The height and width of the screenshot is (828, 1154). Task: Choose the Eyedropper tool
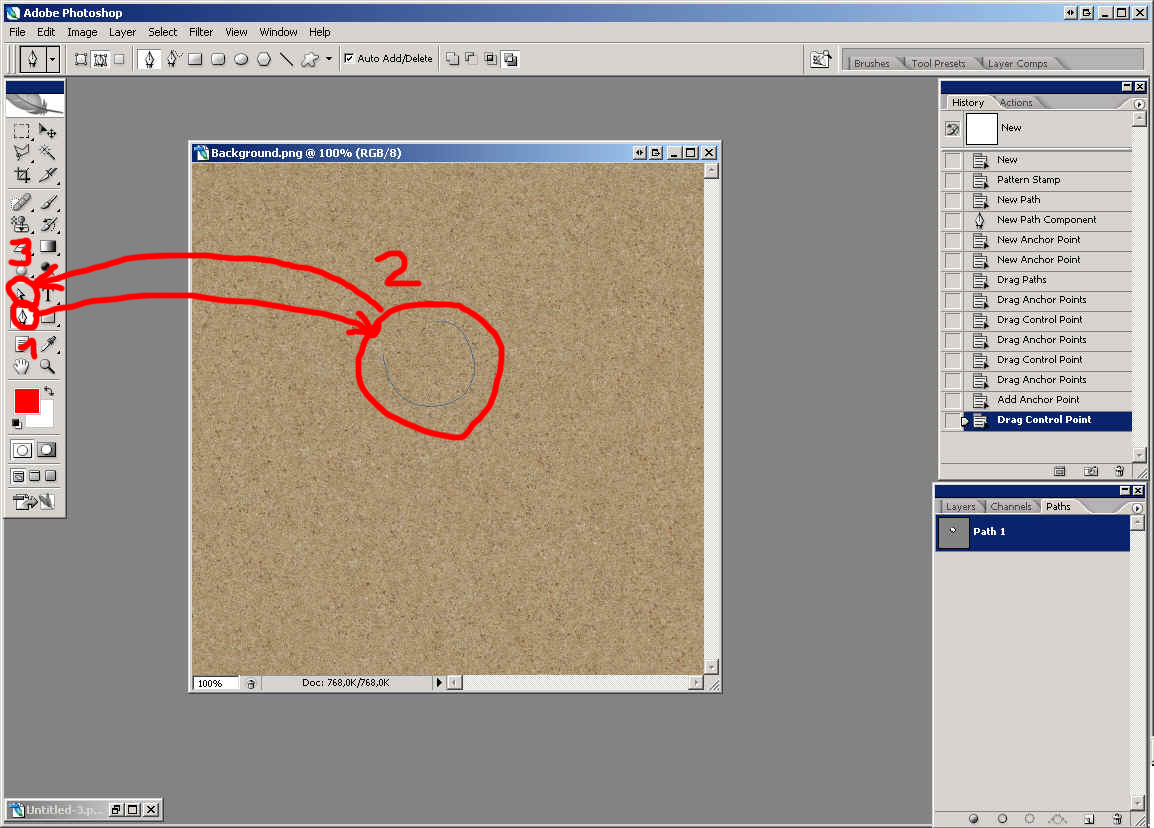click(x=47, y=344)
